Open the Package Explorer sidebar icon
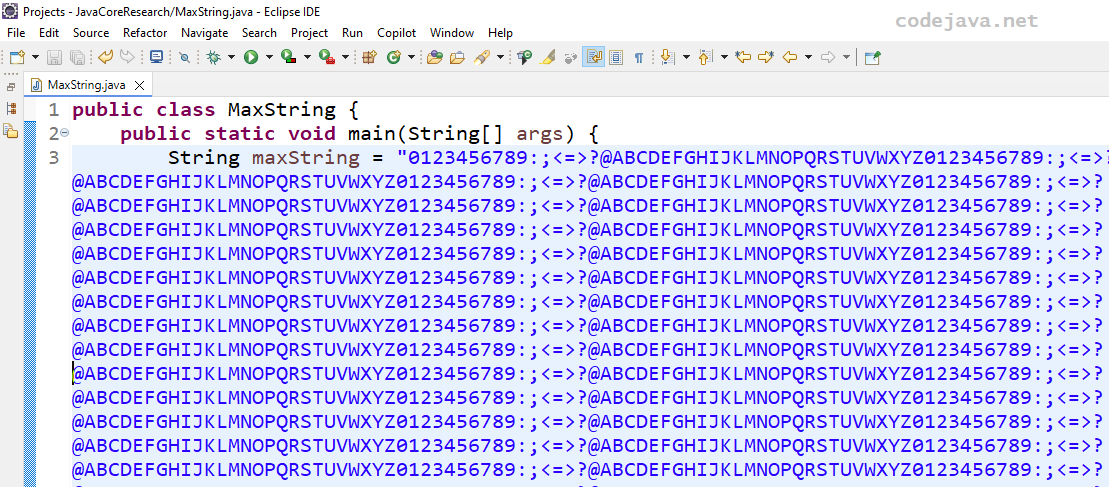The height and width of the screenshot is (487, 1109). click(x=11, y=130)
